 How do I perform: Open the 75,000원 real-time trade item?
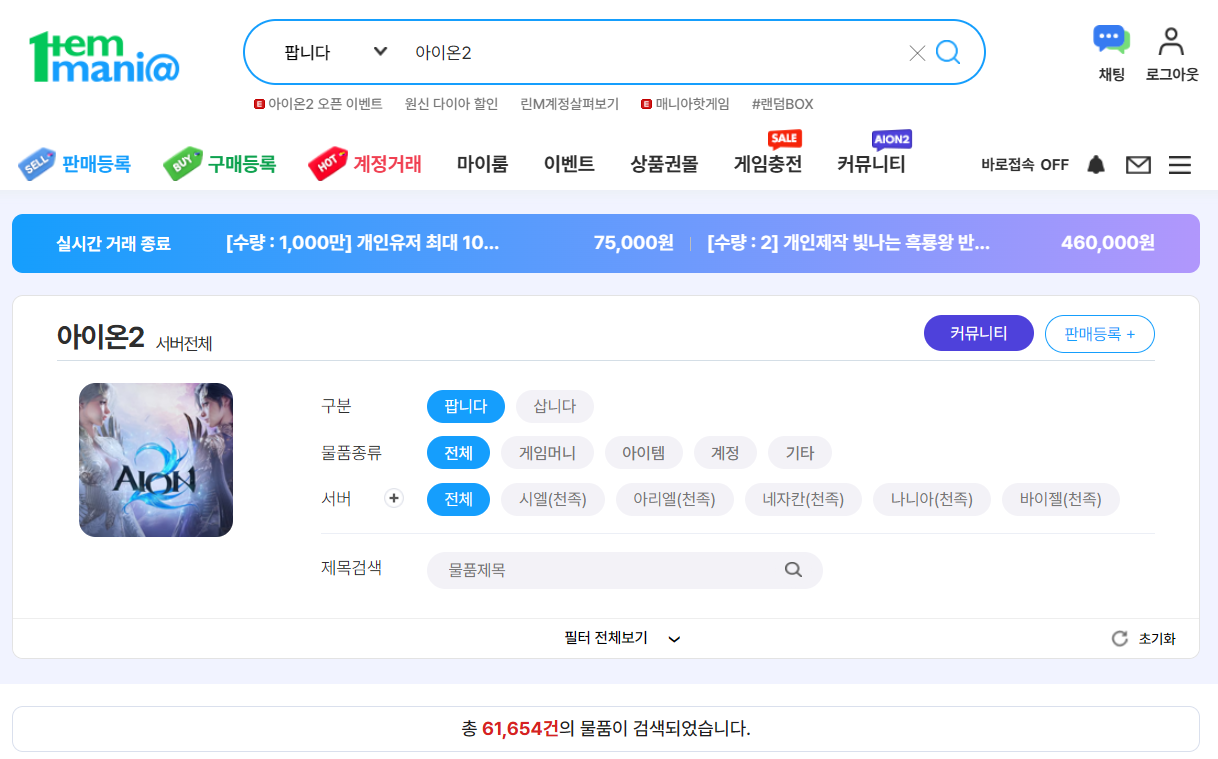(x=450, y=243)
